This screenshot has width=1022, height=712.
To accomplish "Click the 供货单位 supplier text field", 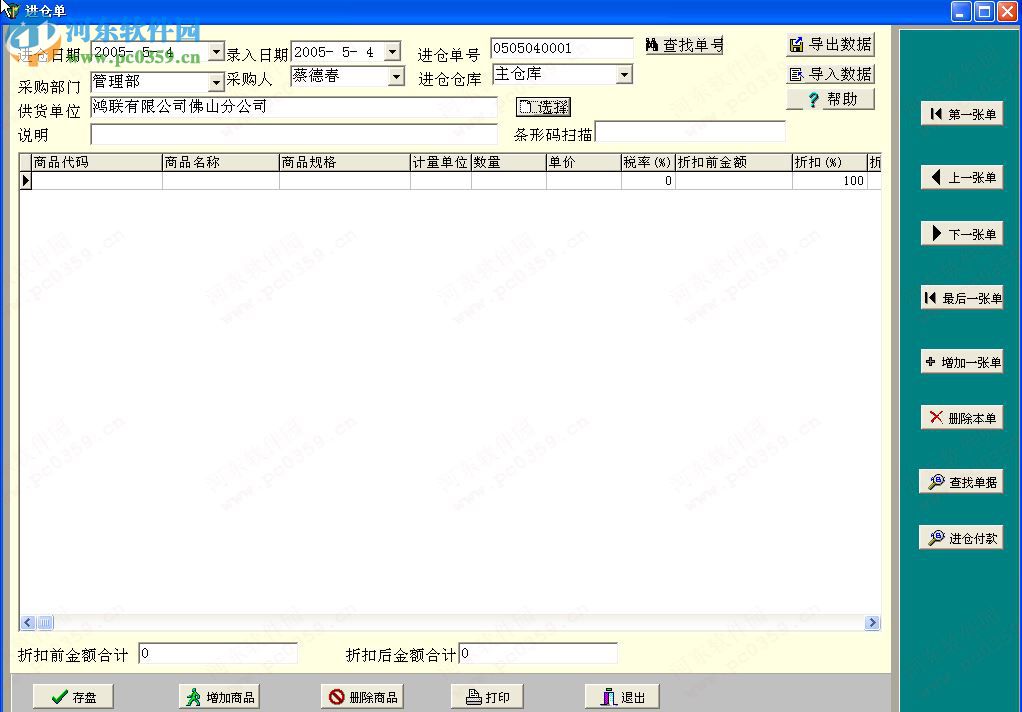I will [294, 107].
